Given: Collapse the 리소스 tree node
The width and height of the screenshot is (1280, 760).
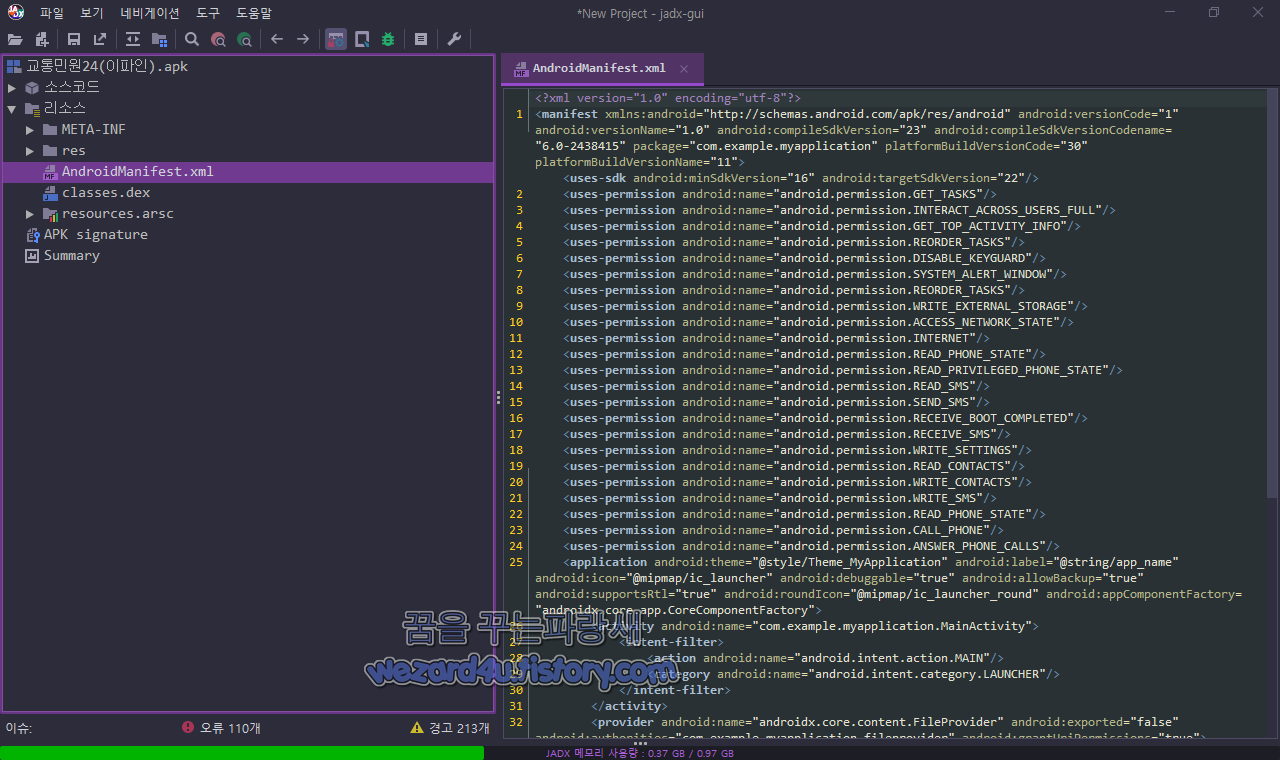Looking at the screenshot, I should click(12, 109).
